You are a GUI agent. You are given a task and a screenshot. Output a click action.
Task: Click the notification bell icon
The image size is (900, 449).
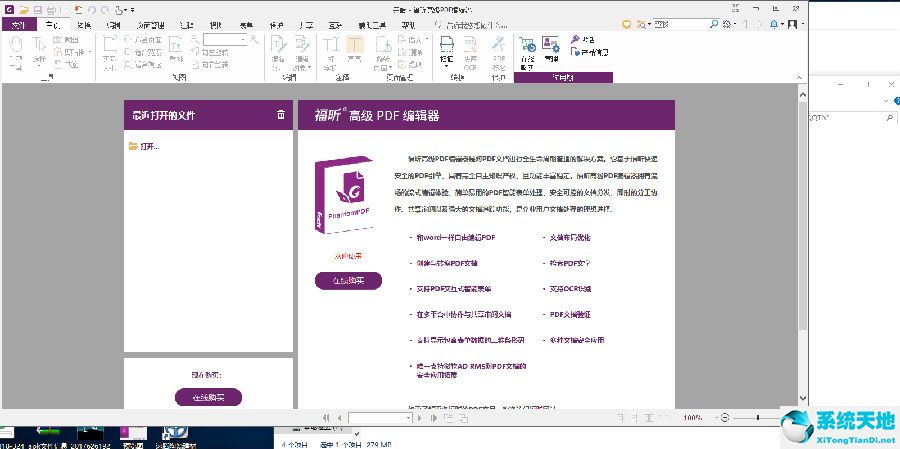[774, 24]
